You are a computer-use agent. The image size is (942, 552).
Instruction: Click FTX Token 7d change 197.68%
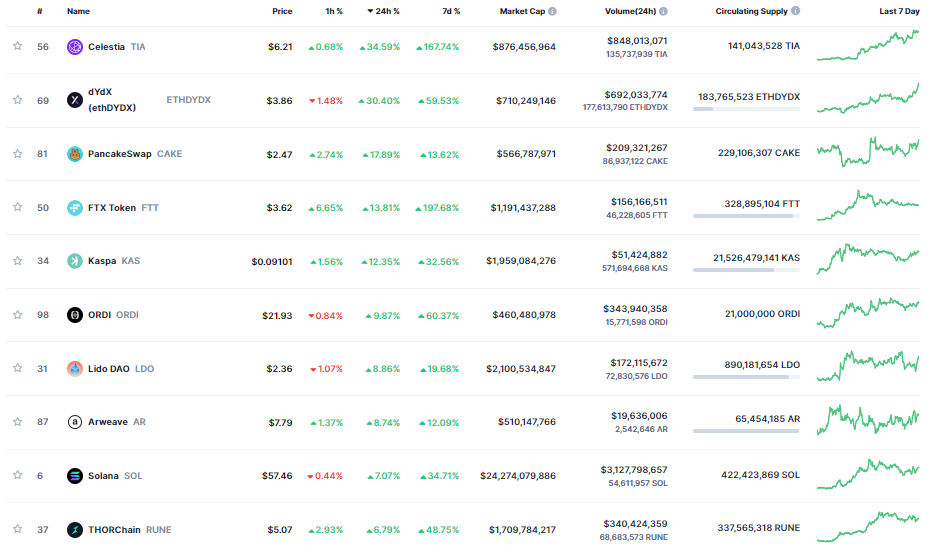click(437, 208)
